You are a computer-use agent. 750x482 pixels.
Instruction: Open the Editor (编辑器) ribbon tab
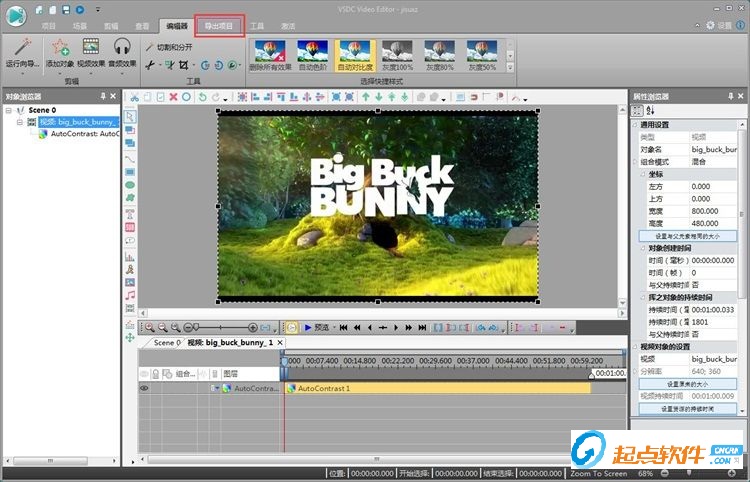click(177, 26)
